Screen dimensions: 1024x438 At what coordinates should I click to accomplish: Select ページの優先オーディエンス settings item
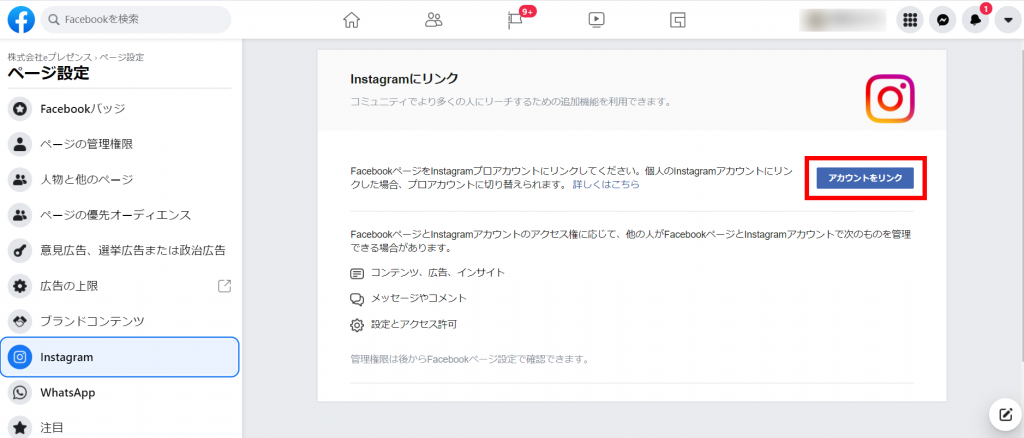[120, 215]
